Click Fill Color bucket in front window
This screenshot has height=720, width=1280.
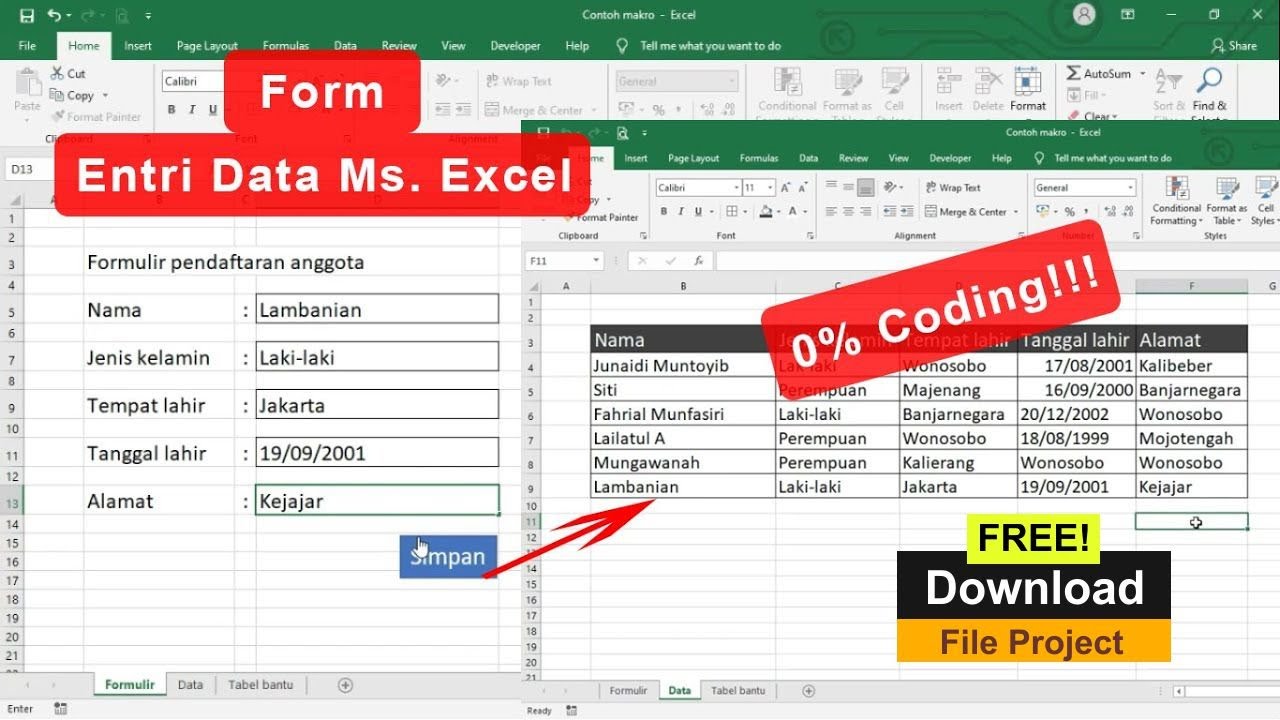[x=766, y=212]
